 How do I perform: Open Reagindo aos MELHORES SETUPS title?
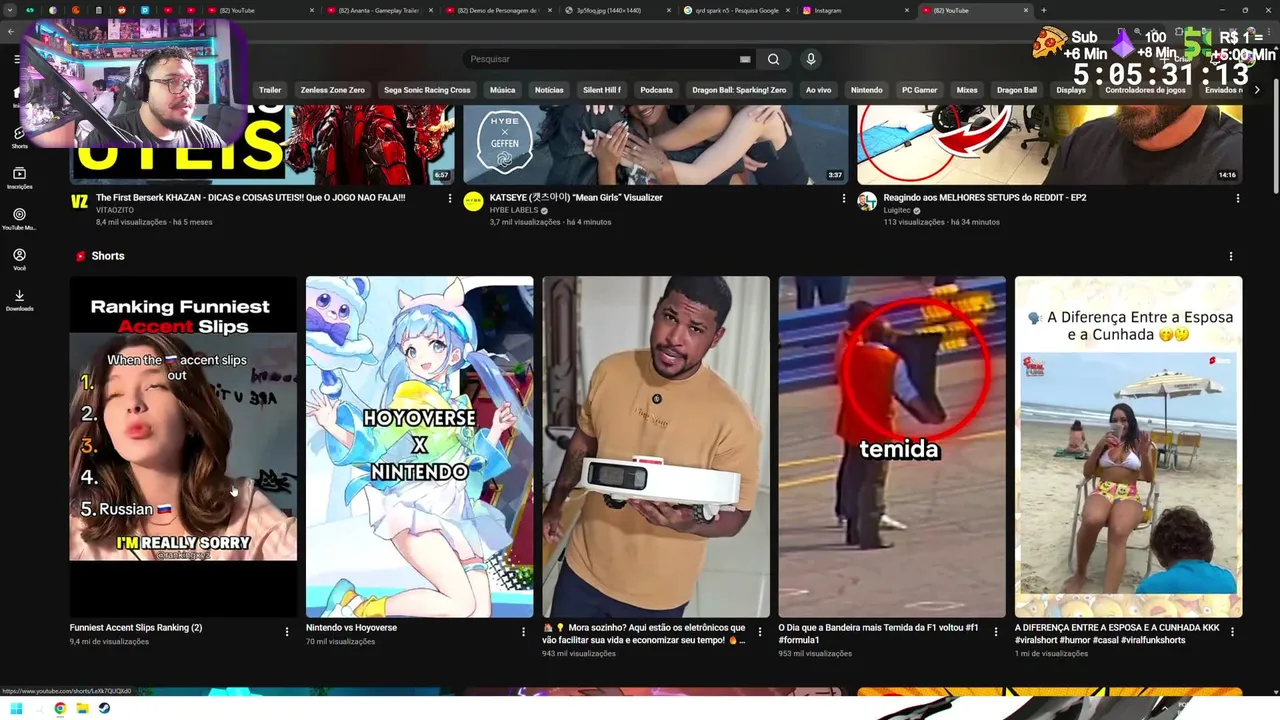[x=985, y=198]
